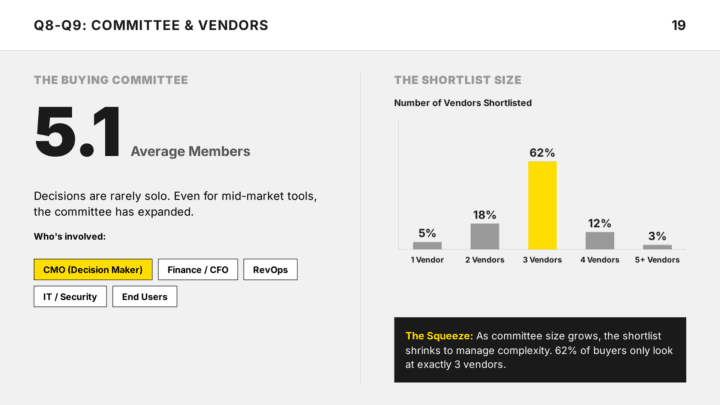Click The Buying Committee heading
This screenshot has width=720, height=405.
111,80
